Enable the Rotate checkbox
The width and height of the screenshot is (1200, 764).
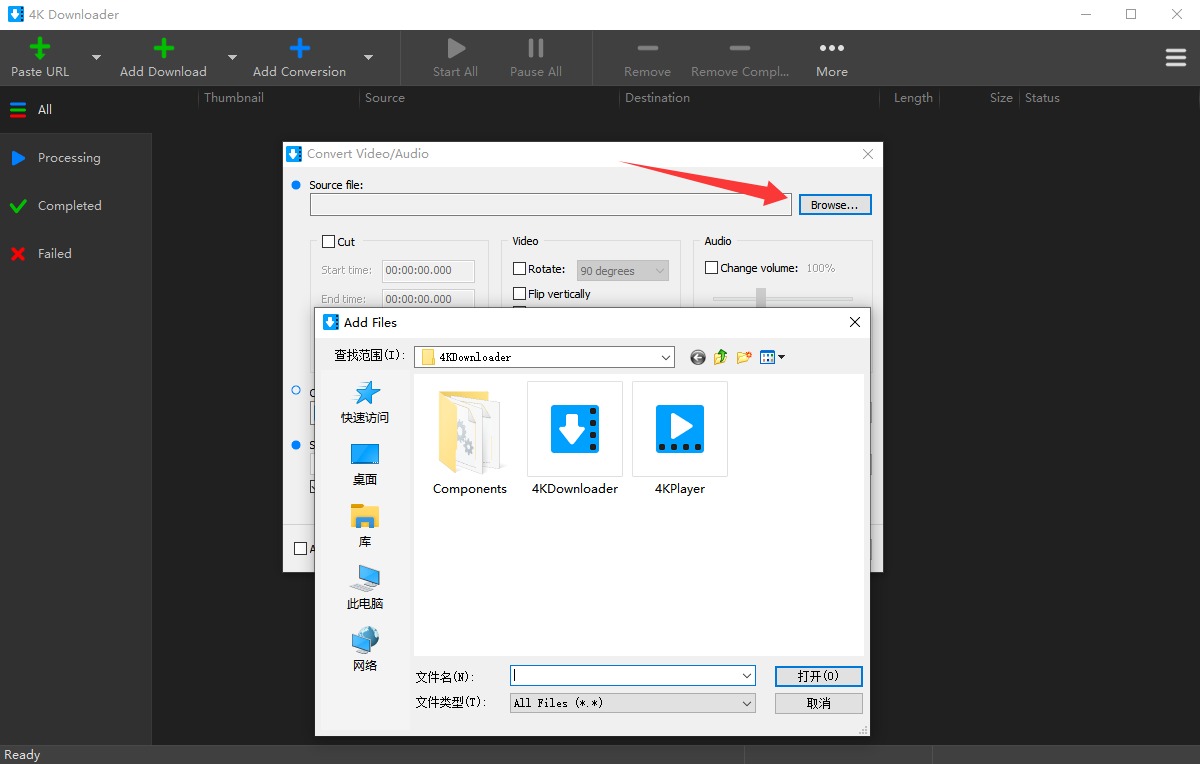click(519, 269)
